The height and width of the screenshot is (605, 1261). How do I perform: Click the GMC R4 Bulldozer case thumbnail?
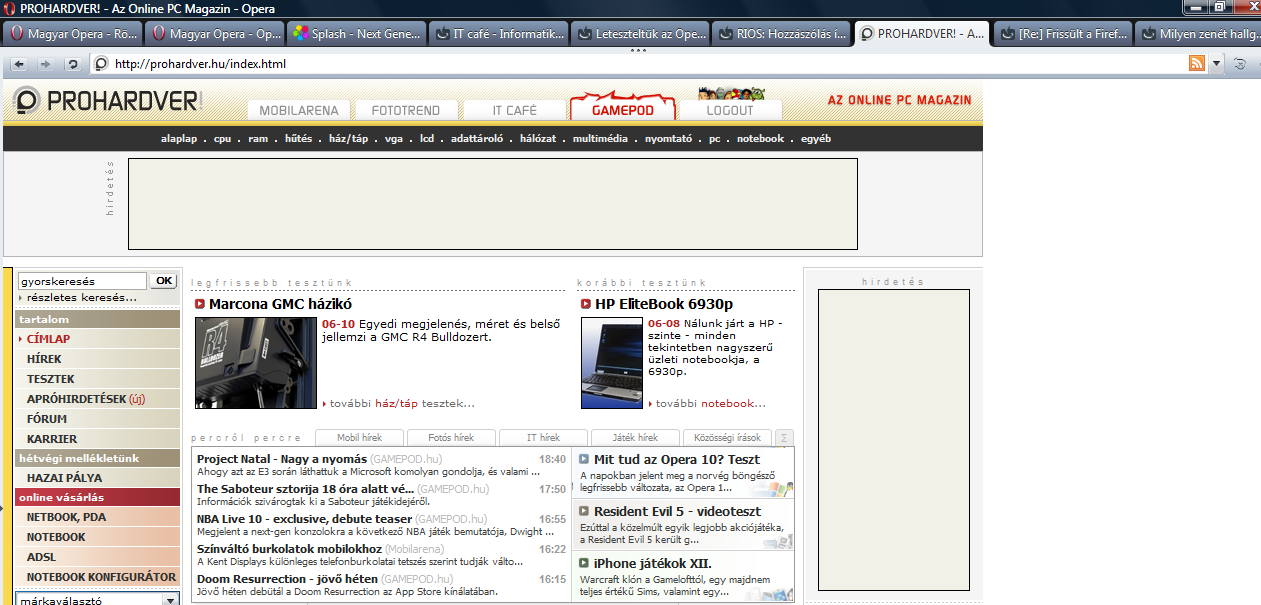[255, 362]
